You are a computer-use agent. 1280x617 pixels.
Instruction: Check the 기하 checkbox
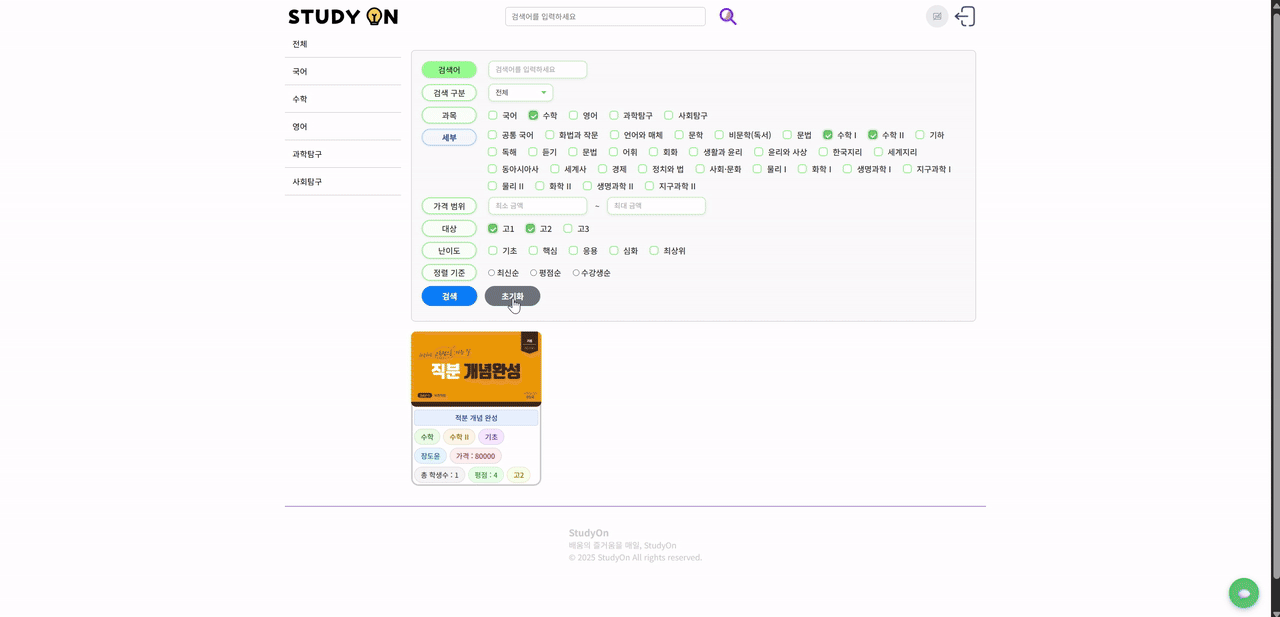(x=920, y=134)
